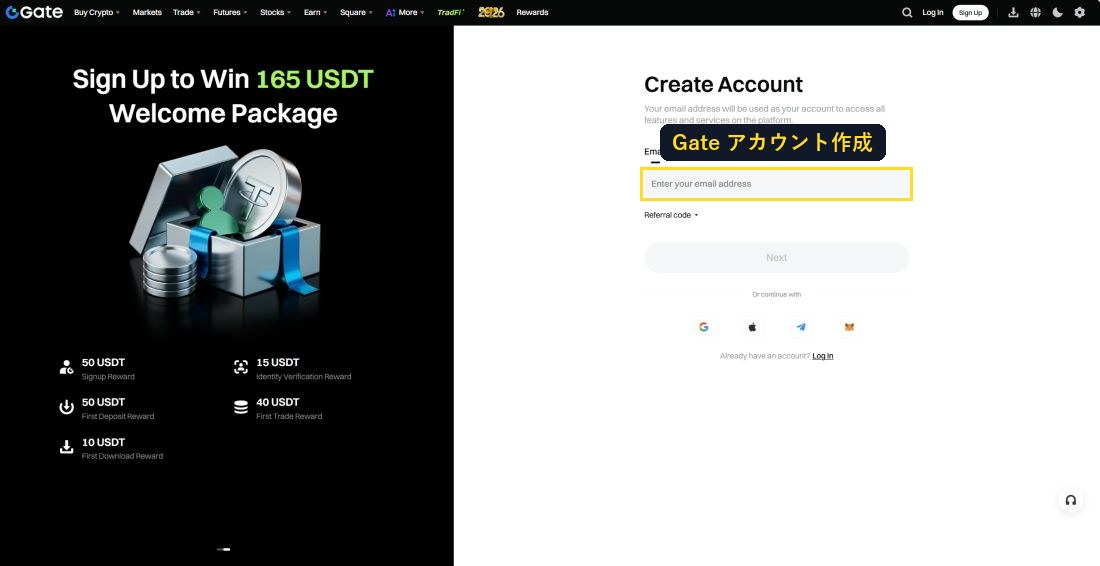The image size is (1100, 566).
Task: Click the First Trade Reward coins icon
Action: click(x=241, y=407)
